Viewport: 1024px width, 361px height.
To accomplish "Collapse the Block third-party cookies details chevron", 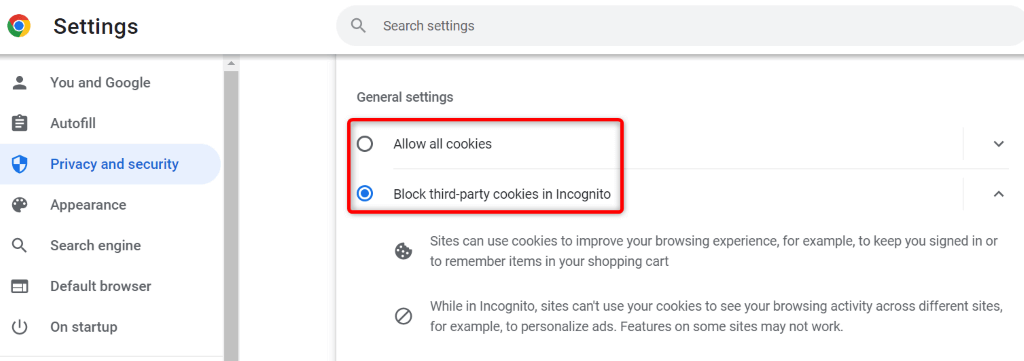I will pyautogui.click(x=998, y=194).
